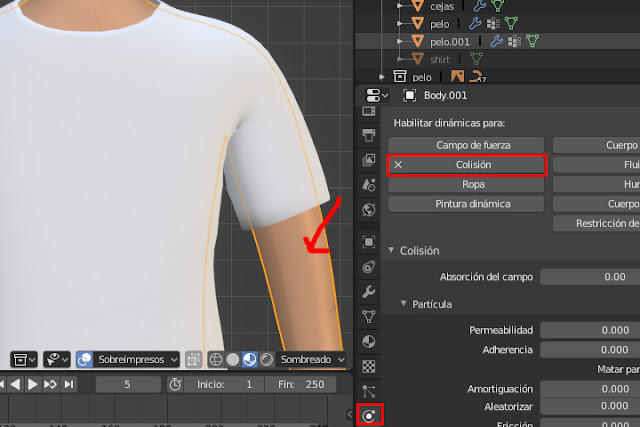Screen dimensions: 640x427
Task: Open the Sombreado shading dropdown
Action: (311, 360)
